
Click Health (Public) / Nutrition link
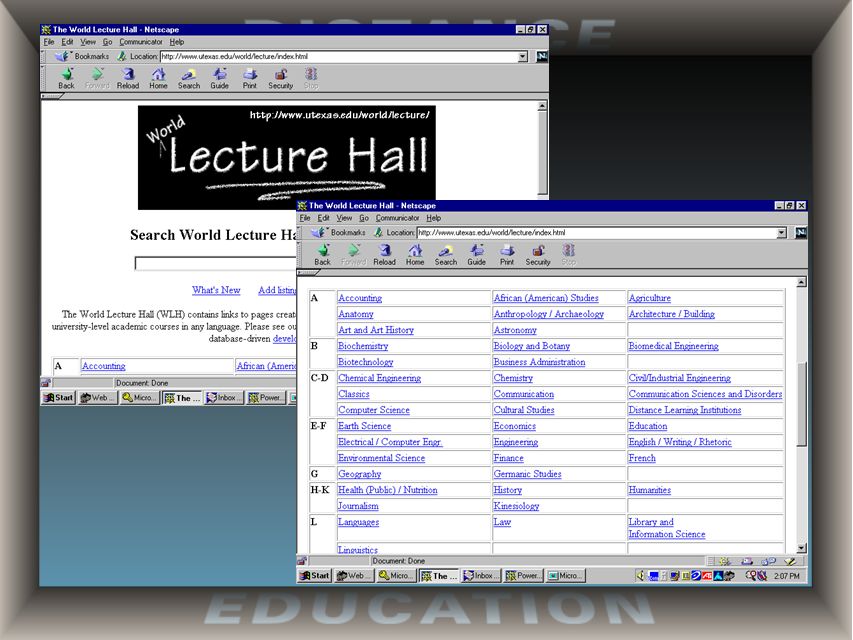pyautogui.click(x=387, y=490)
